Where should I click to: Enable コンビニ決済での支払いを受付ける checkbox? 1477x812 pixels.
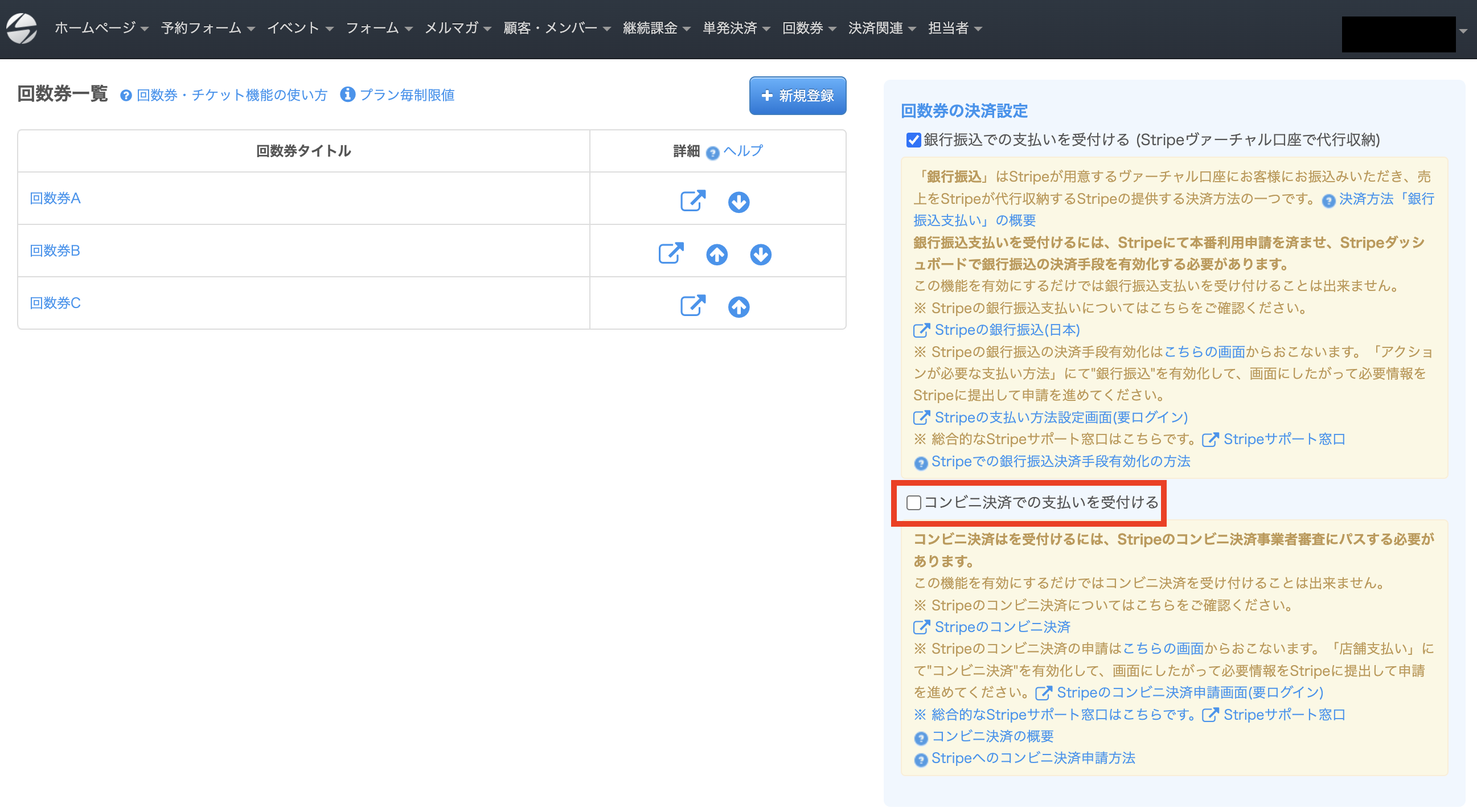coord(913,503)
